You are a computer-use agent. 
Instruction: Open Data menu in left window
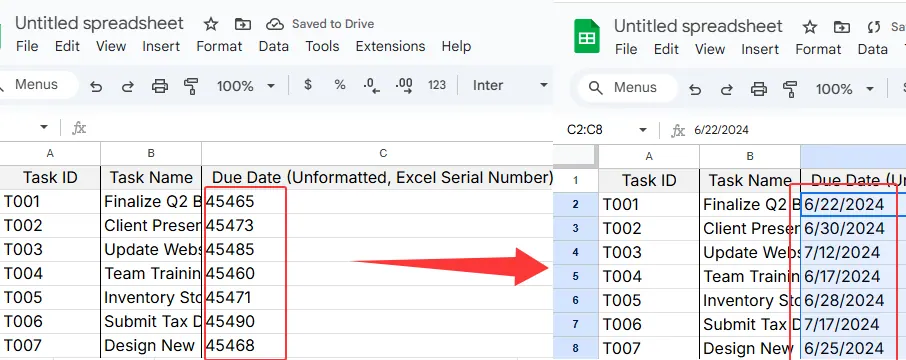(274, 46)
